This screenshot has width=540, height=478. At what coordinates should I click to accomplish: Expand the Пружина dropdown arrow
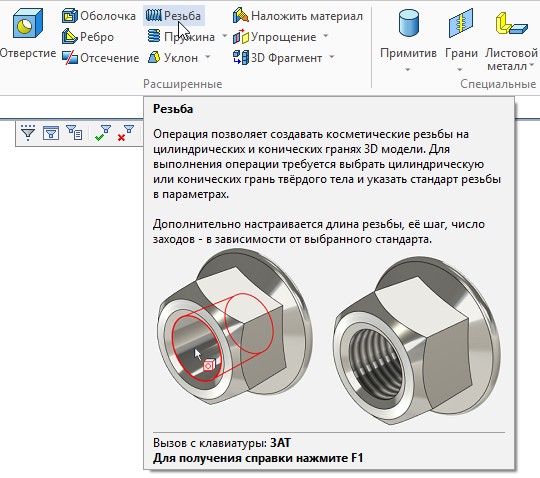[x=224, y=36]
